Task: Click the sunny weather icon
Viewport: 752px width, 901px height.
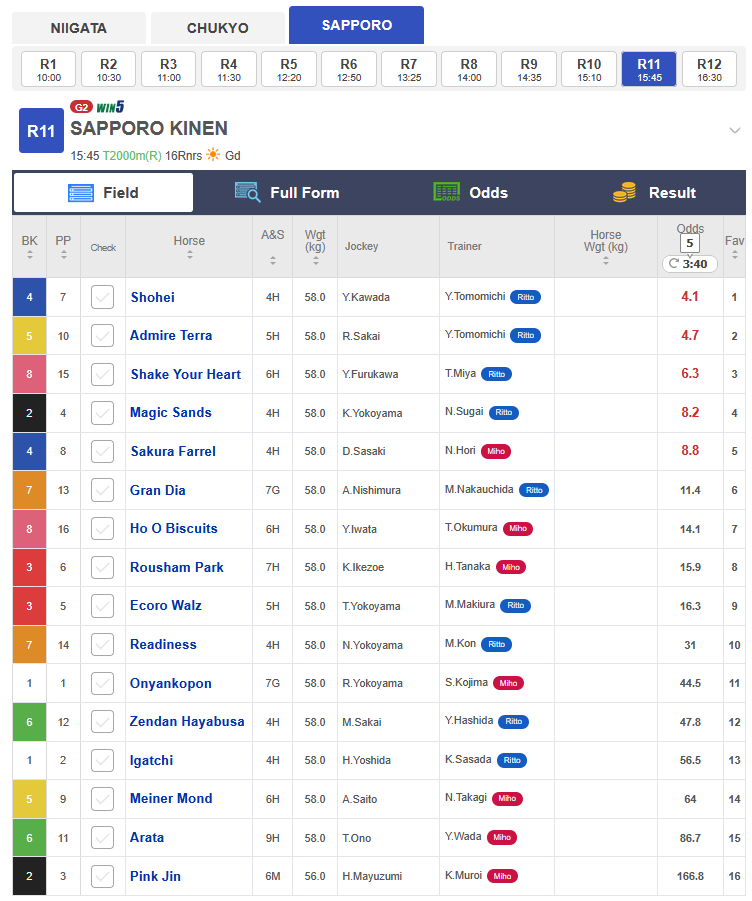Action: pyautogui.click(x=213, y=155)
